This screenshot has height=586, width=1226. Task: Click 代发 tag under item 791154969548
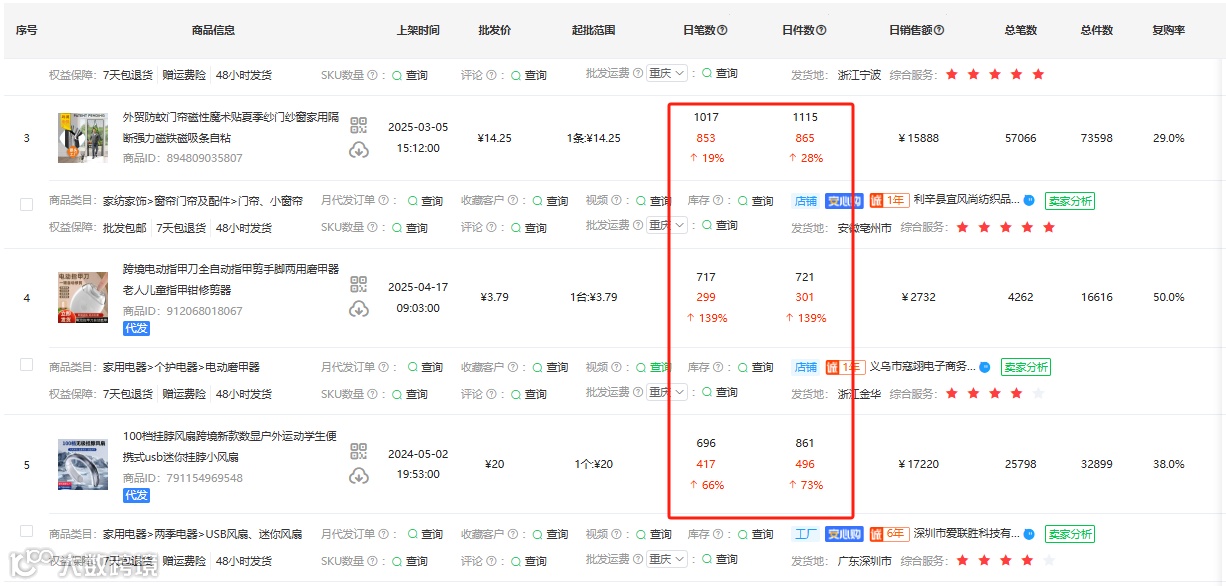pos(137,495)
